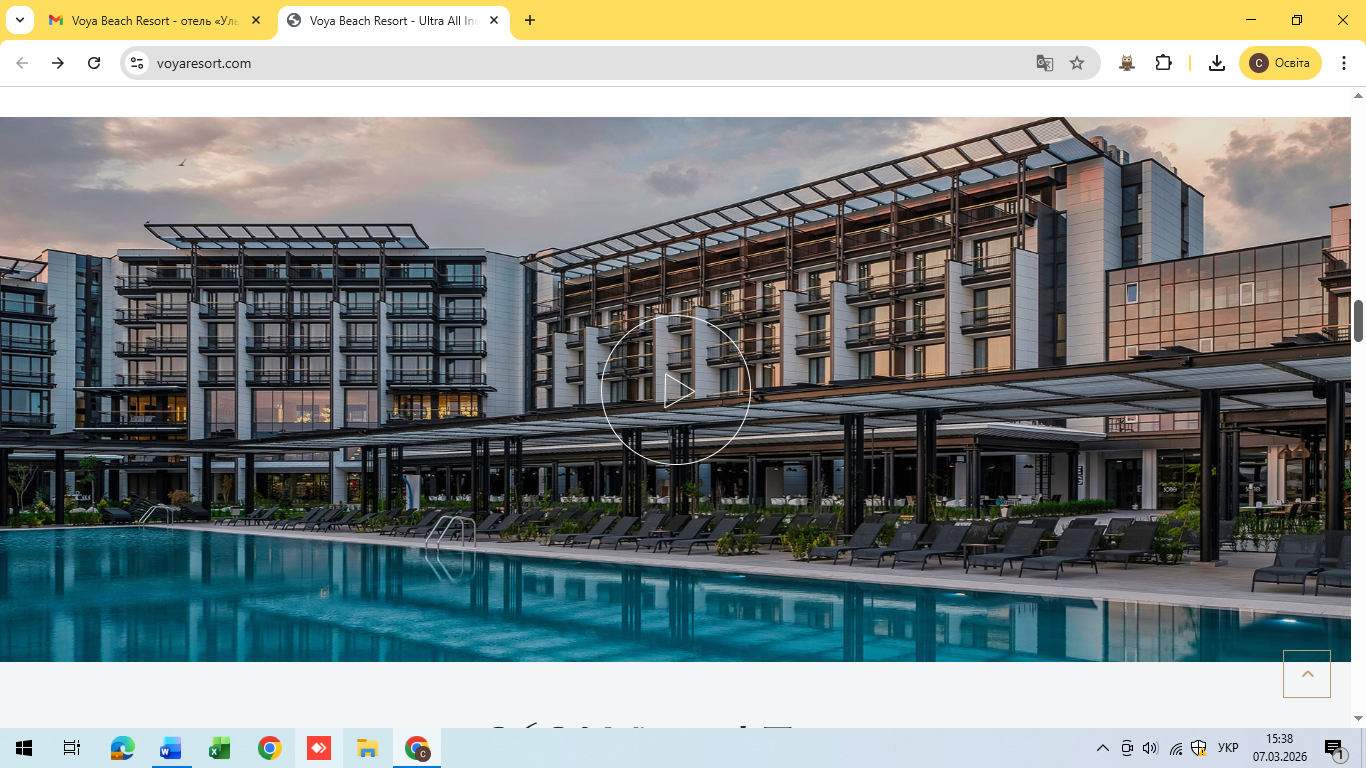1366x768 pixels.
Task: Open the Windows Start menu
Action: [x=24, y=748]
